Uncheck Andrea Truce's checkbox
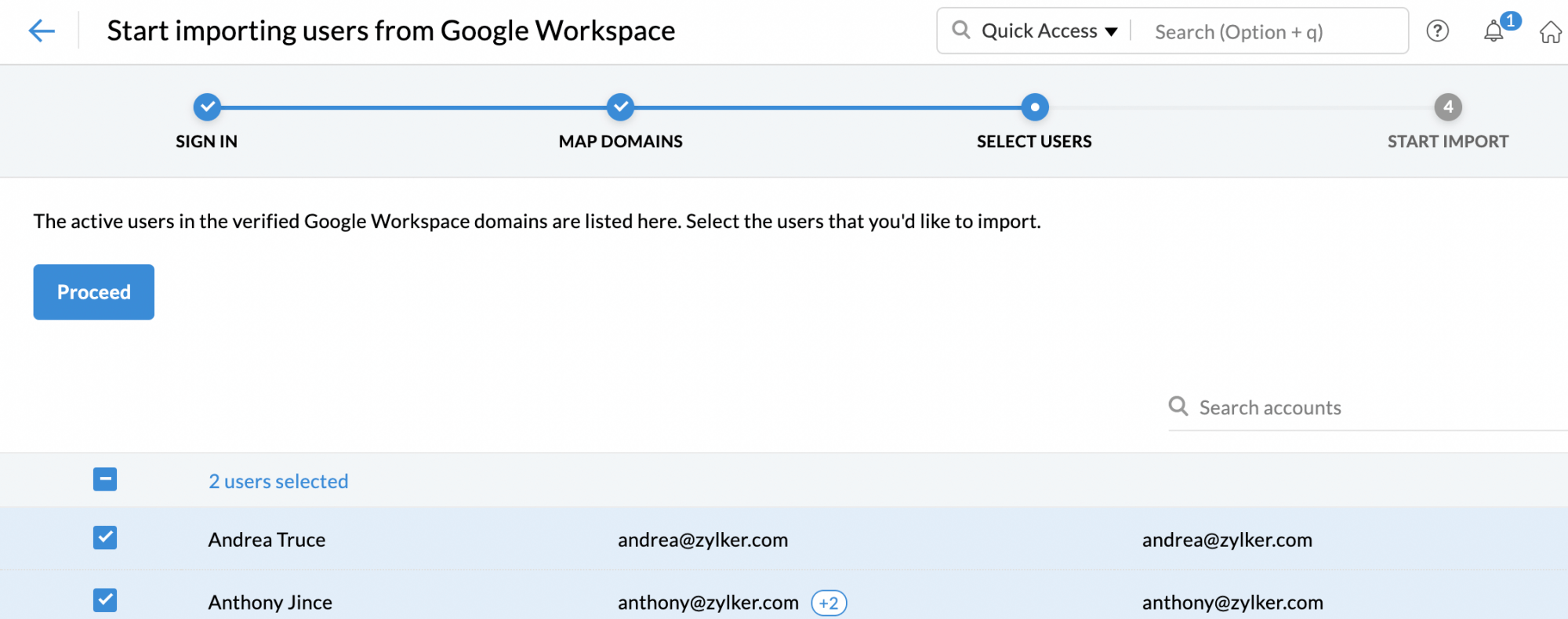The image size is (1568, 619). [x=105, y=538]
